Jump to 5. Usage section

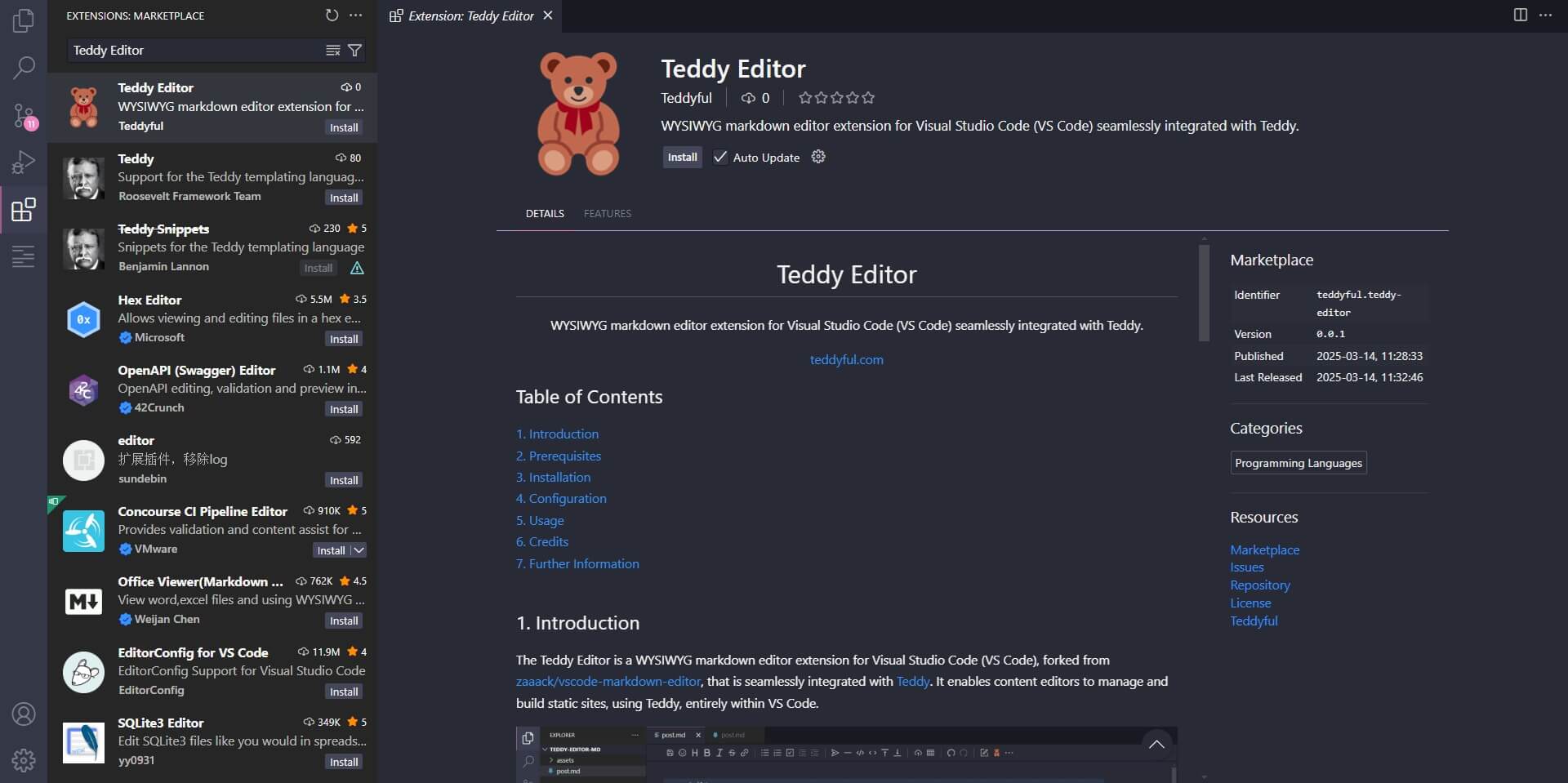[540, 520]
